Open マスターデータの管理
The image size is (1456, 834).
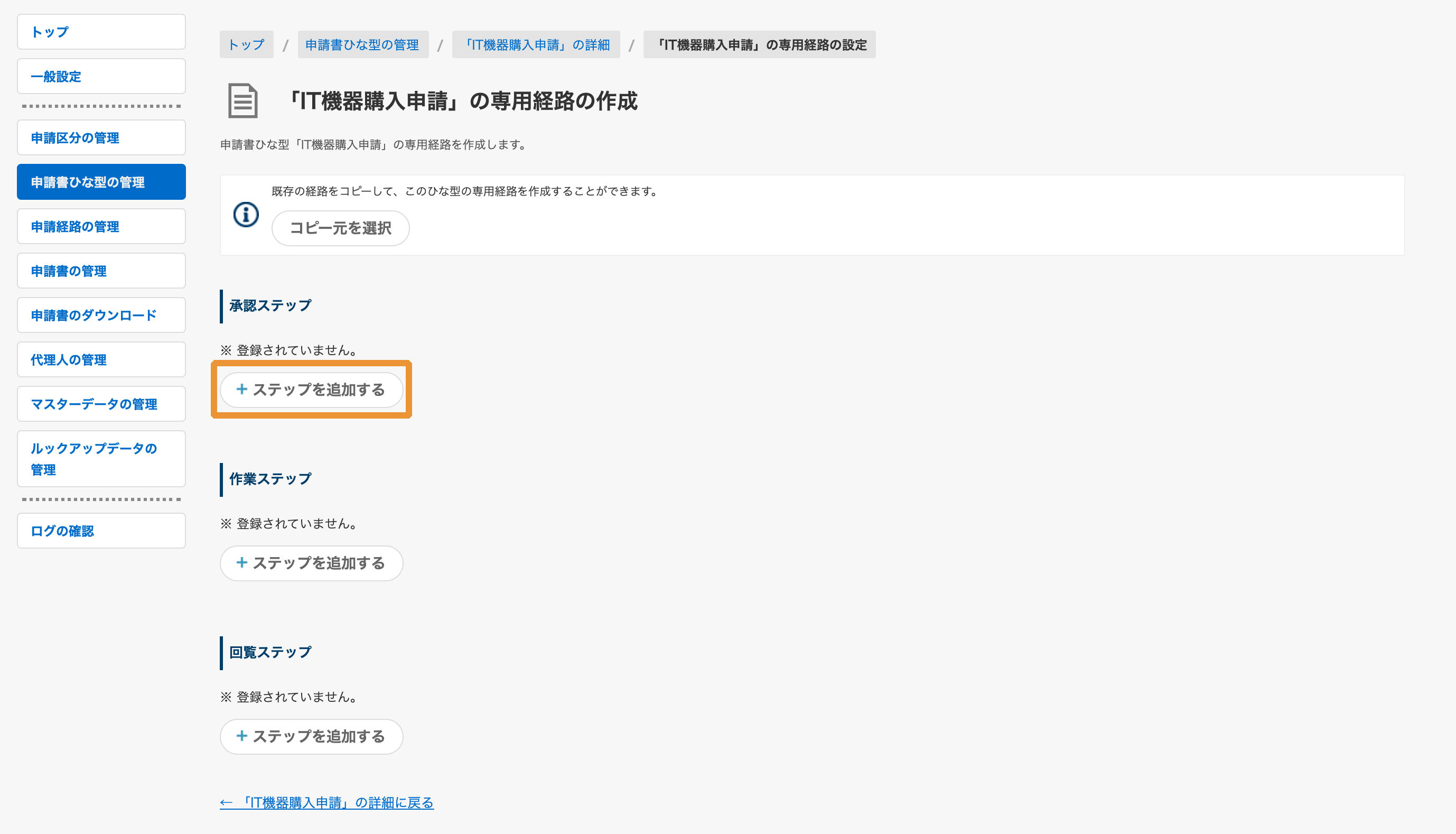101,404
